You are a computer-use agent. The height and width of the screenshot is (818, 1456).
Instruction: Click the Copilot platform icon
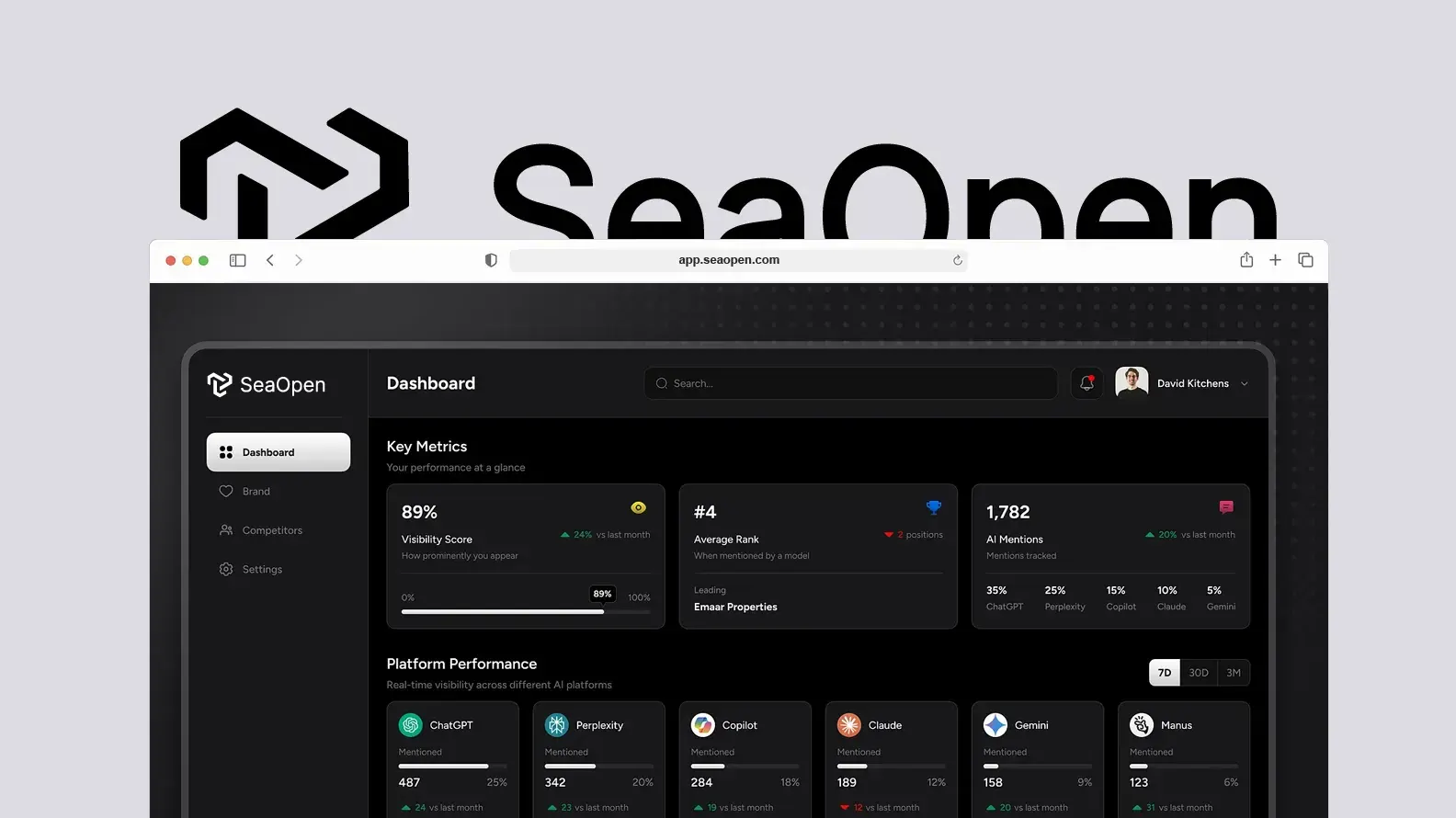click(x=703, y=725)
